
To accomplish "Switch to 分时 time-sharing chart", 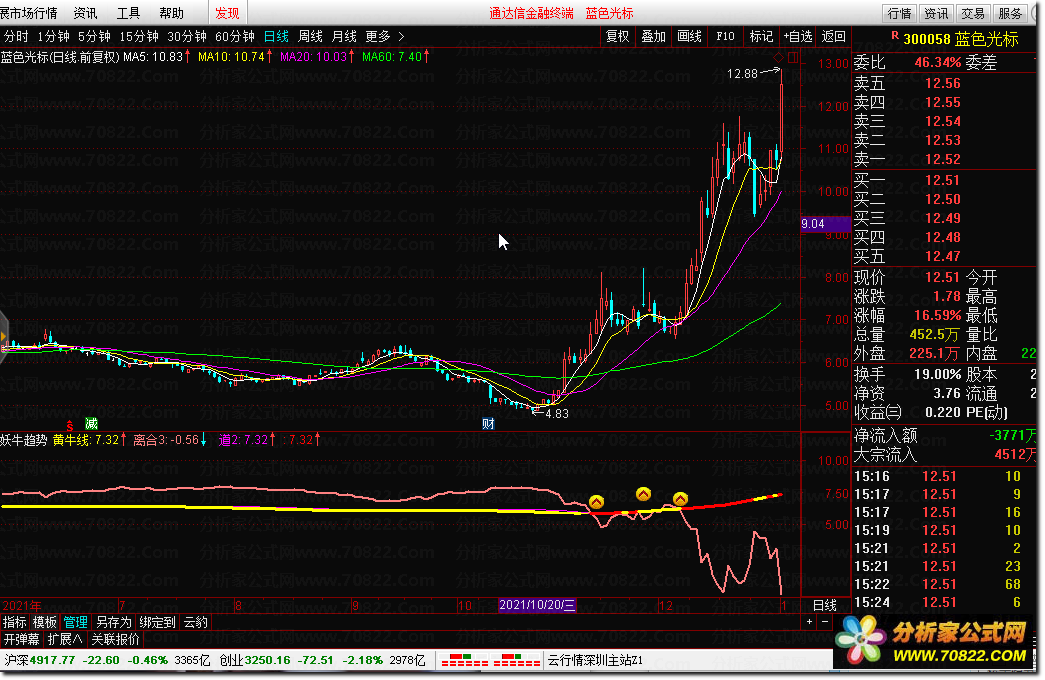I will [x=16, y=37].
